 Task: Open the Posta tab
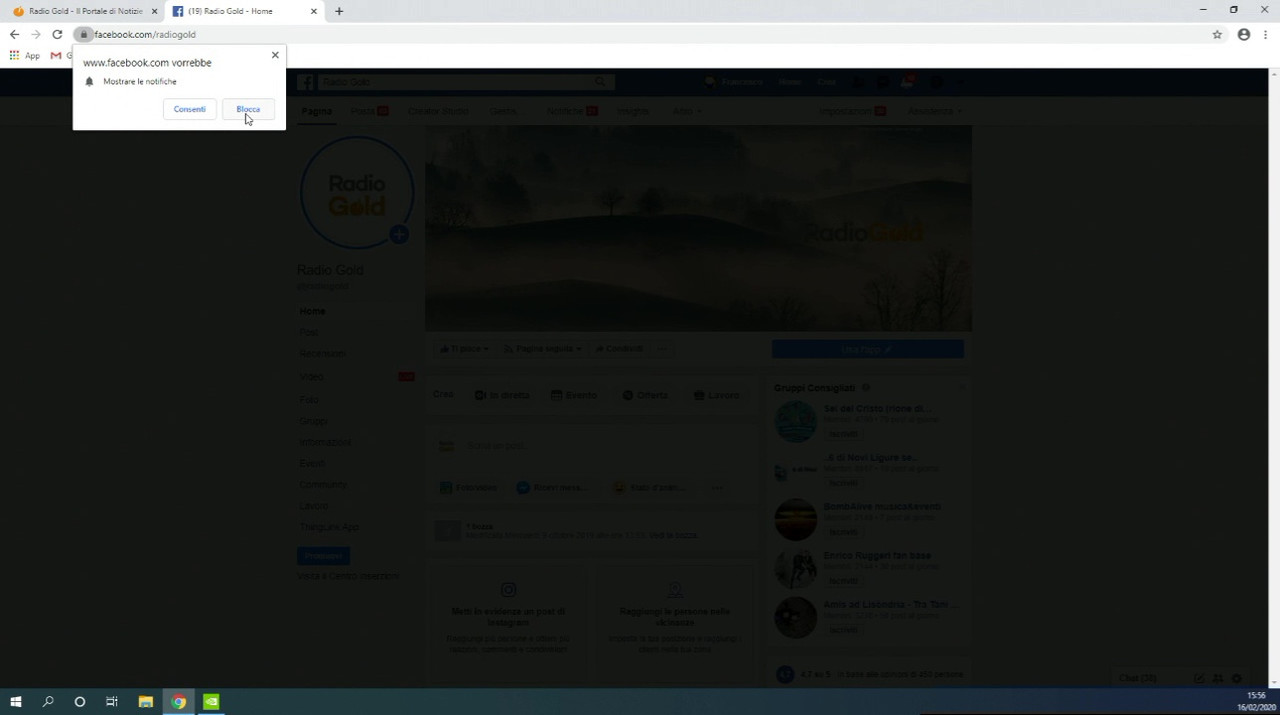click(x=368, y=111)
